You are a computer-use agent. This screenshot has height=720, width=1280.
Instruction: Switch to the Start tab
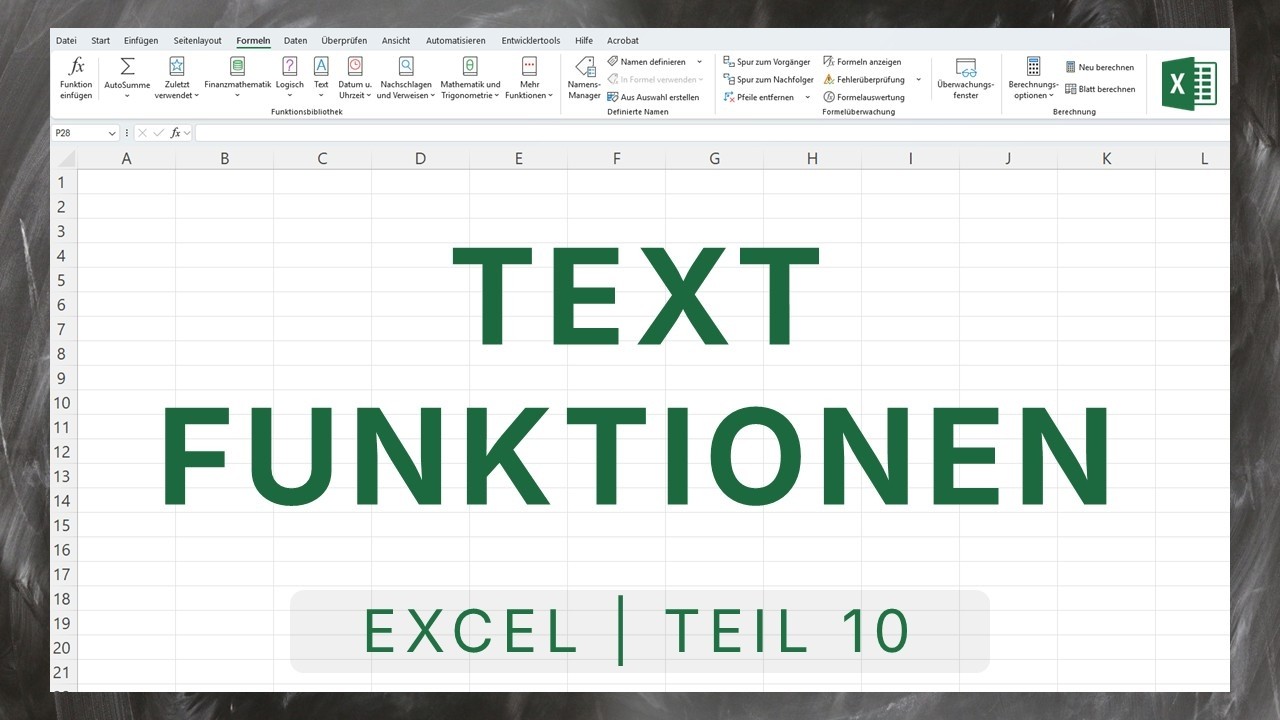(x=101, y=41)
